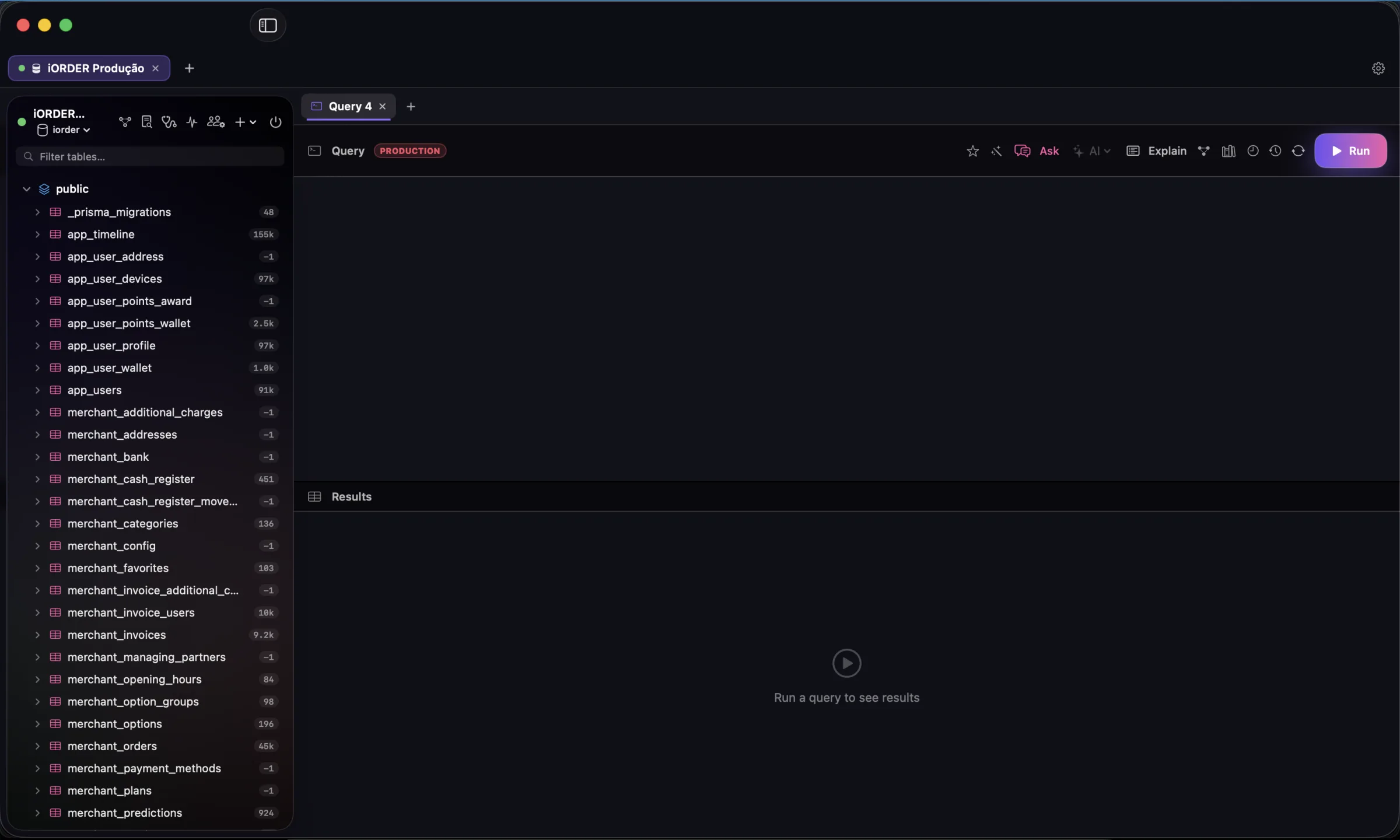1400x840 pixels.
Task: Expand the app_timeline table
Action: pyautogui.click(x=37, y=235)
